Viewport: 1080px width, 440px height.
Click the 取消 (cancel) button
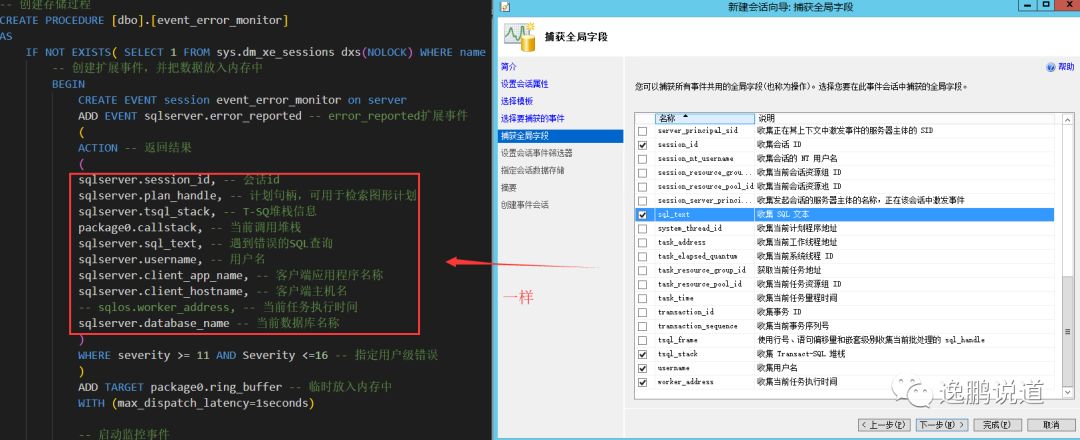(1051, 425)
